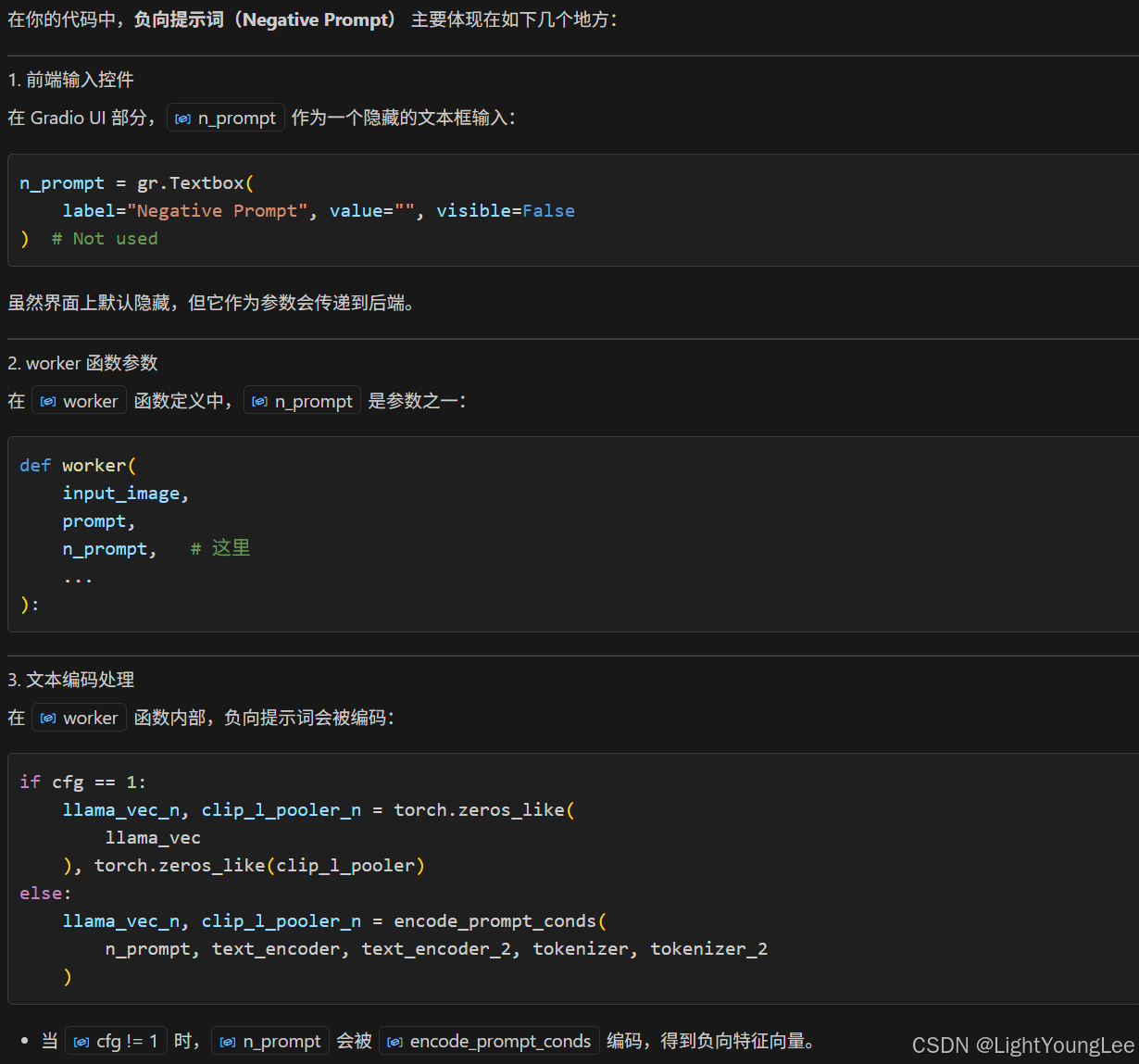The width and height of the screenshot is (1139, 1064).
Task: Click "encode_prompt_conds(" in the else branch code
Action: 500,921
